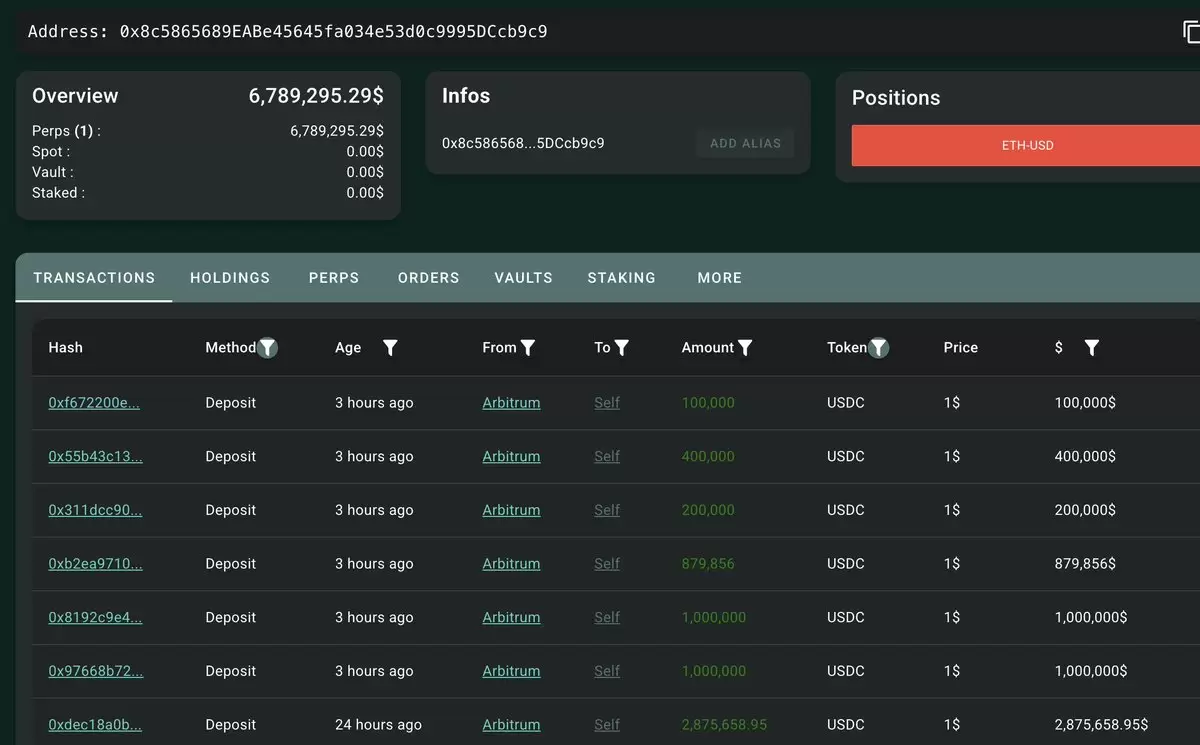Viewport: 1200px width, 745px height.
Task: Click the Vault label in Overview
Action: pos(53,172)
